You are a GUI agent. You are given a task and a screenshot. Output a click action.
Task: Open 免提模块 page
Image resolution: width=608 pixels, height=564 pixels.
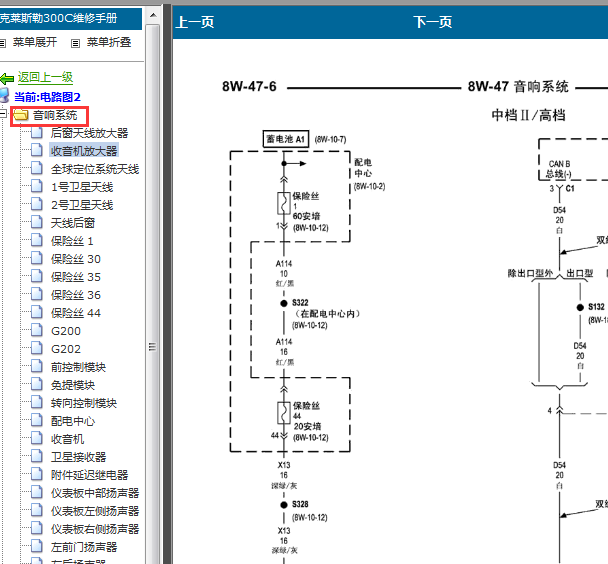click(x=73, y=385)
